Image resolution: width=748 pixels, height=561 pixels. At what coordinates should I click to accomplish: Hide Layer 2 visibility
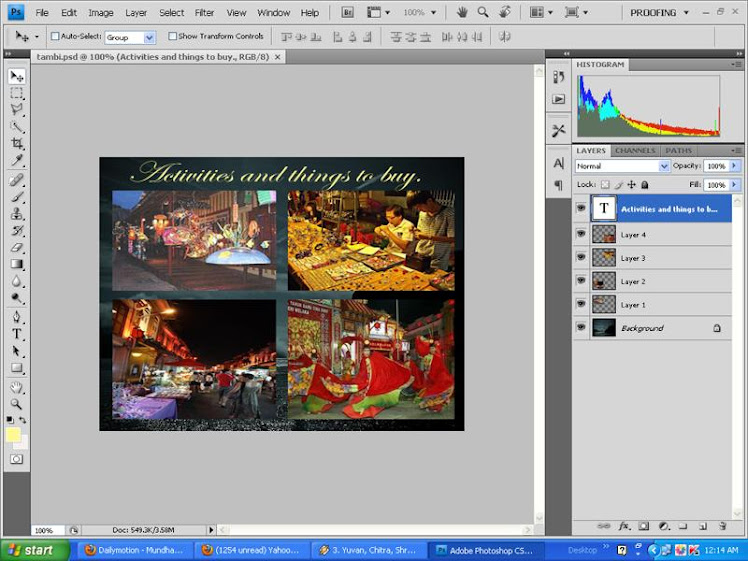(x=581, y=280)
